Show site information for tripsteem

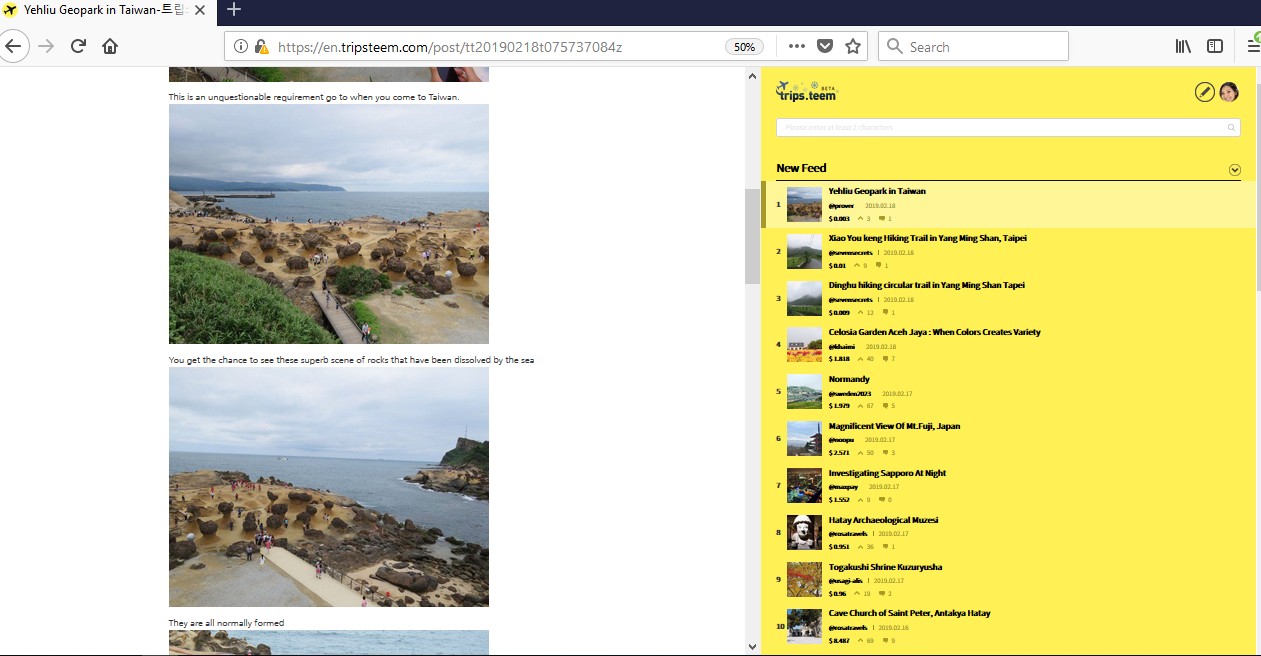pos(241,46)
